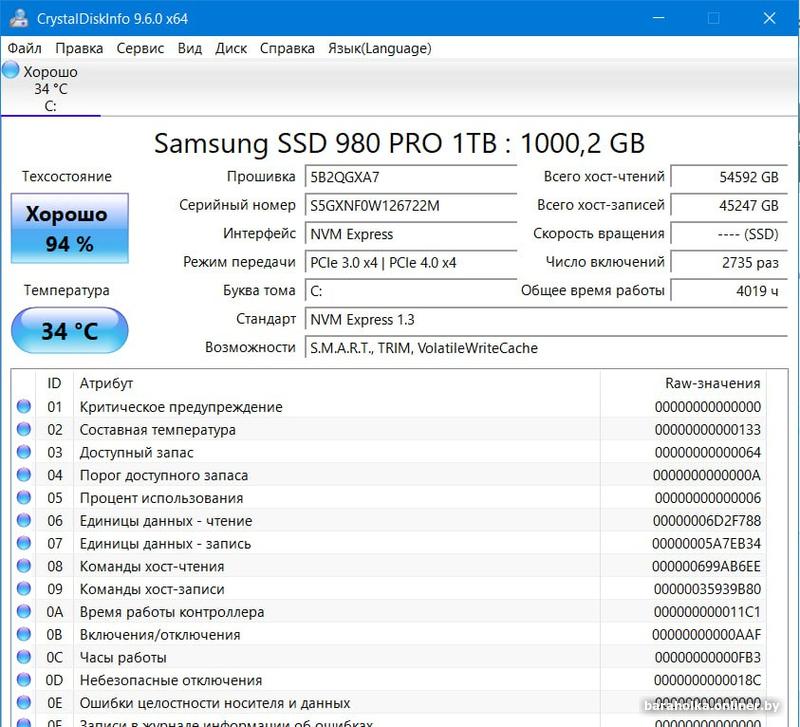Click status orb of Небезопасные отключения row
The height and width of the screenshot is (727, 800).
click(24, 680)
